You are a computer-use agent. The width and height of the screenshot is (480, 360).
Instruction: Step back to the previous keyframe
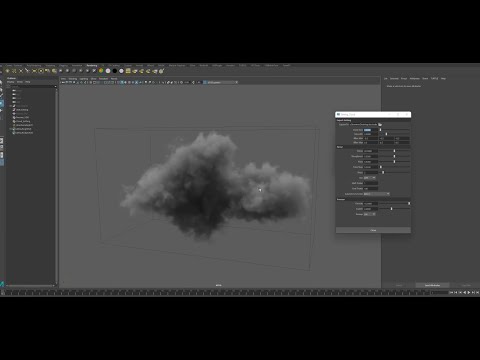point(460,292)
